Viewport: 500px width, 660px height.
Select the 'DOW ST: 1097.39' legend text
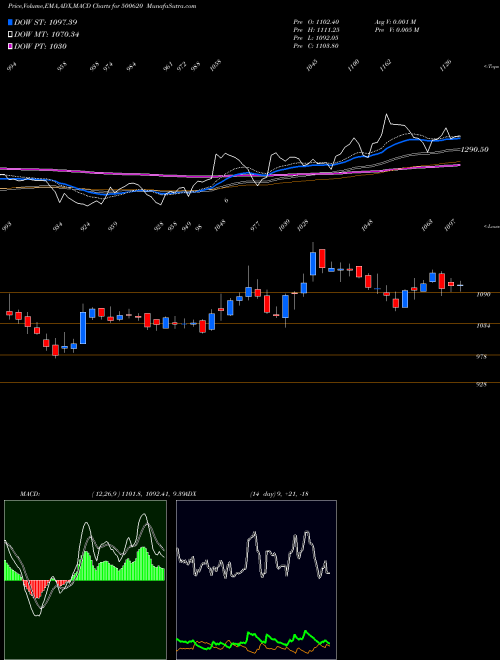[x=45, y=22]
